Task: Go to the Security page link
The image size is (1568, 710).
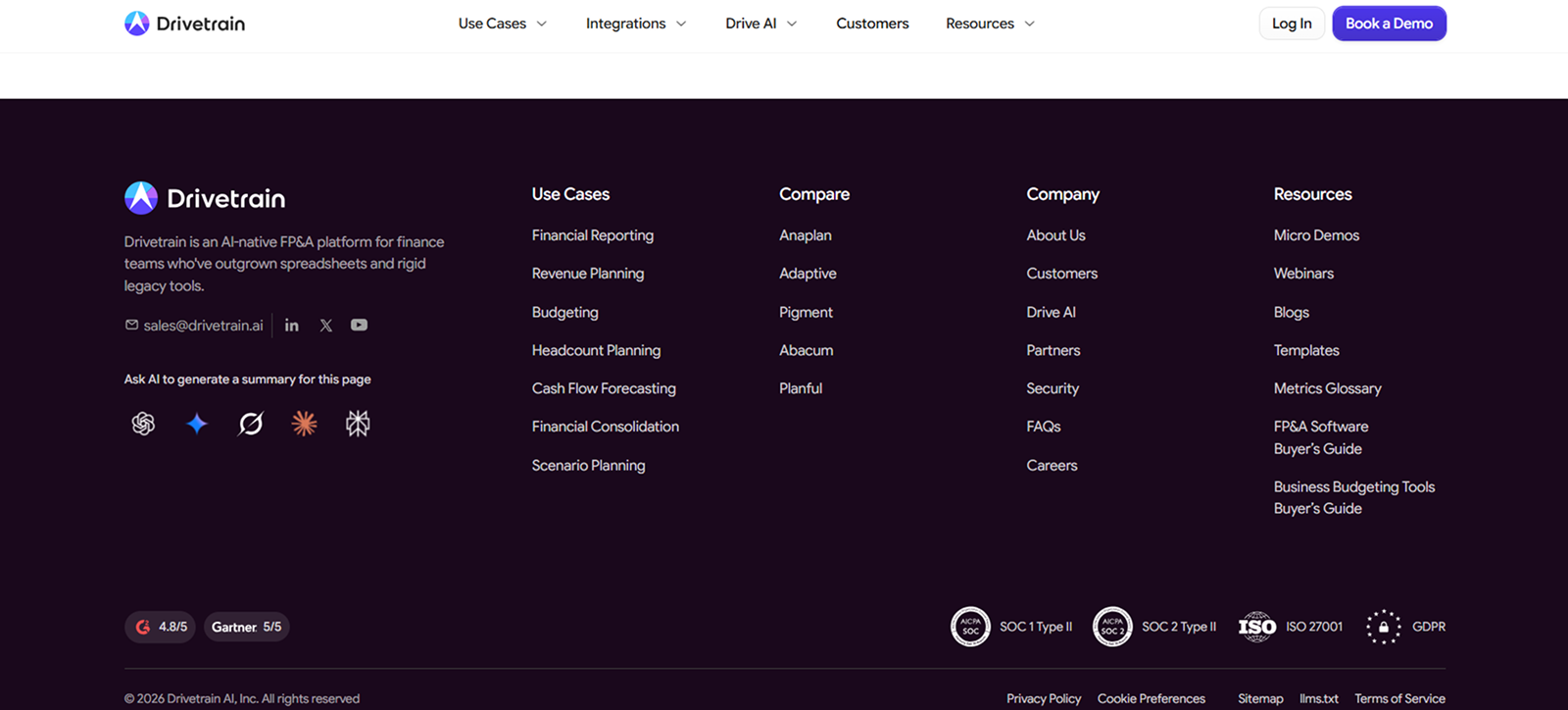Action: (1053, 388)
